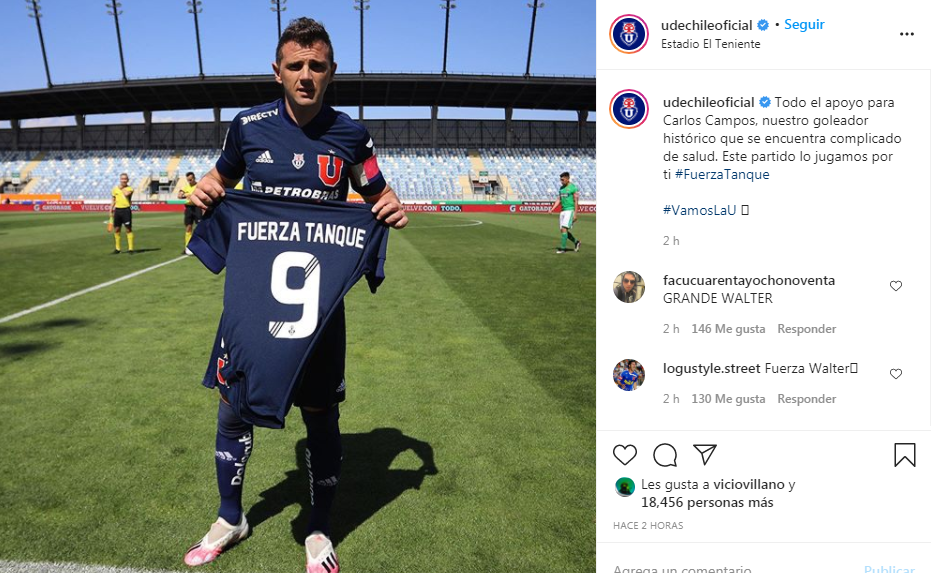Reply to logustyle.street's comment
This screenshot has width=931, height=573.
(x=806, y=399)
